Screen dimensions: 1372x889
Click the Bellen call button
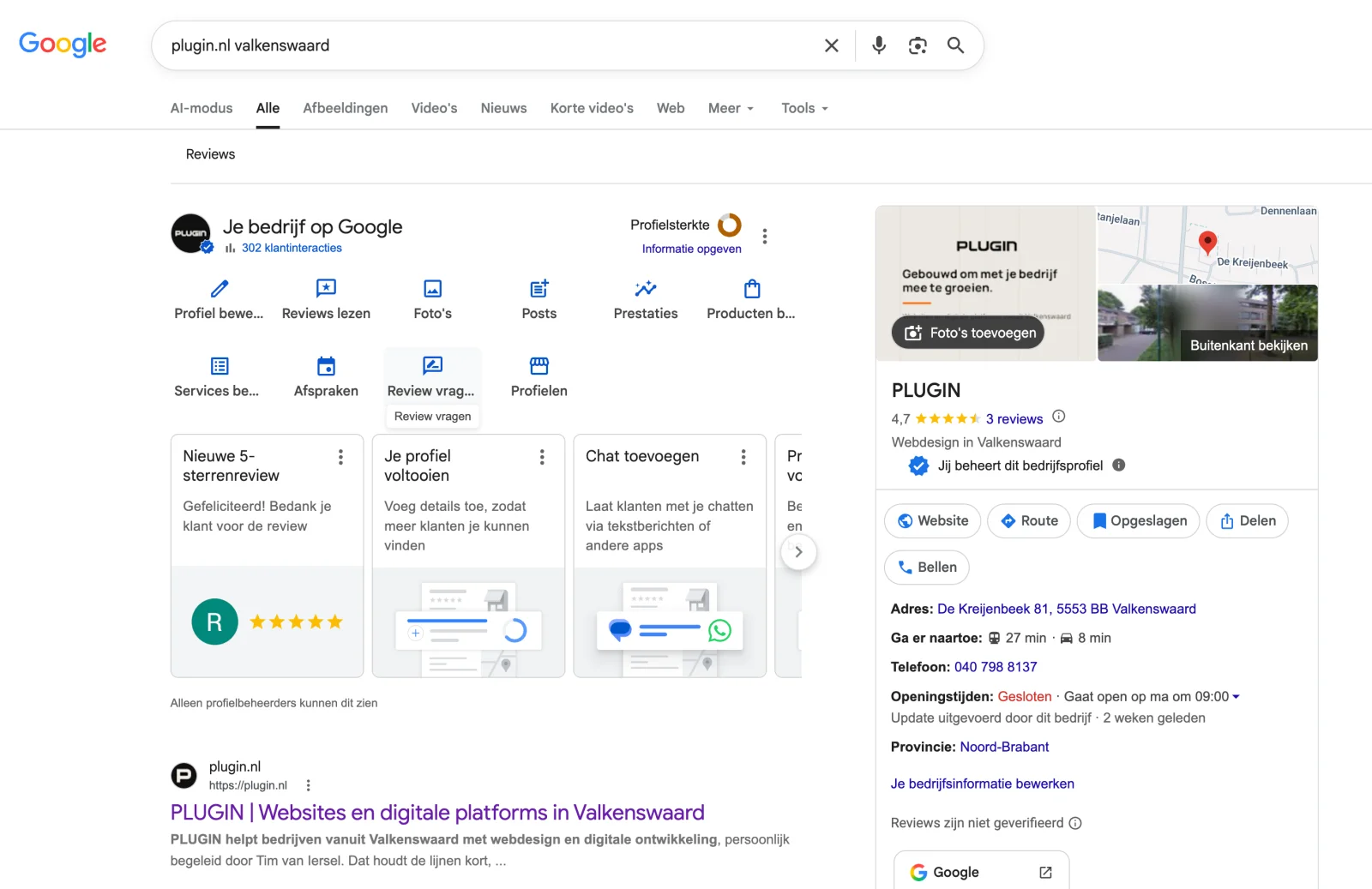pyautogui.click(x=927, y=568)
